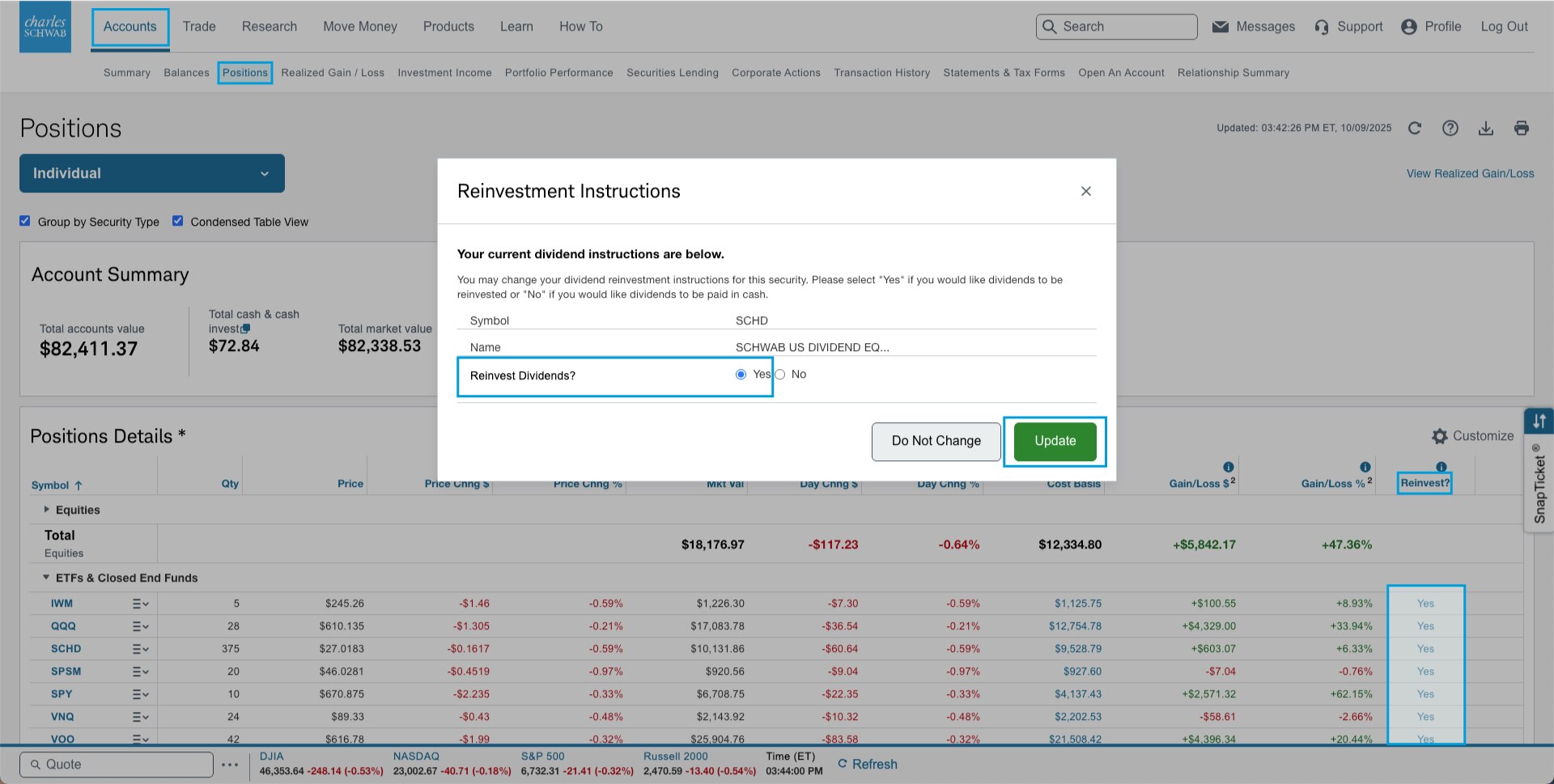Click the green Update button
Viewport: 1554px width, 784px height.
[1055, 441]
